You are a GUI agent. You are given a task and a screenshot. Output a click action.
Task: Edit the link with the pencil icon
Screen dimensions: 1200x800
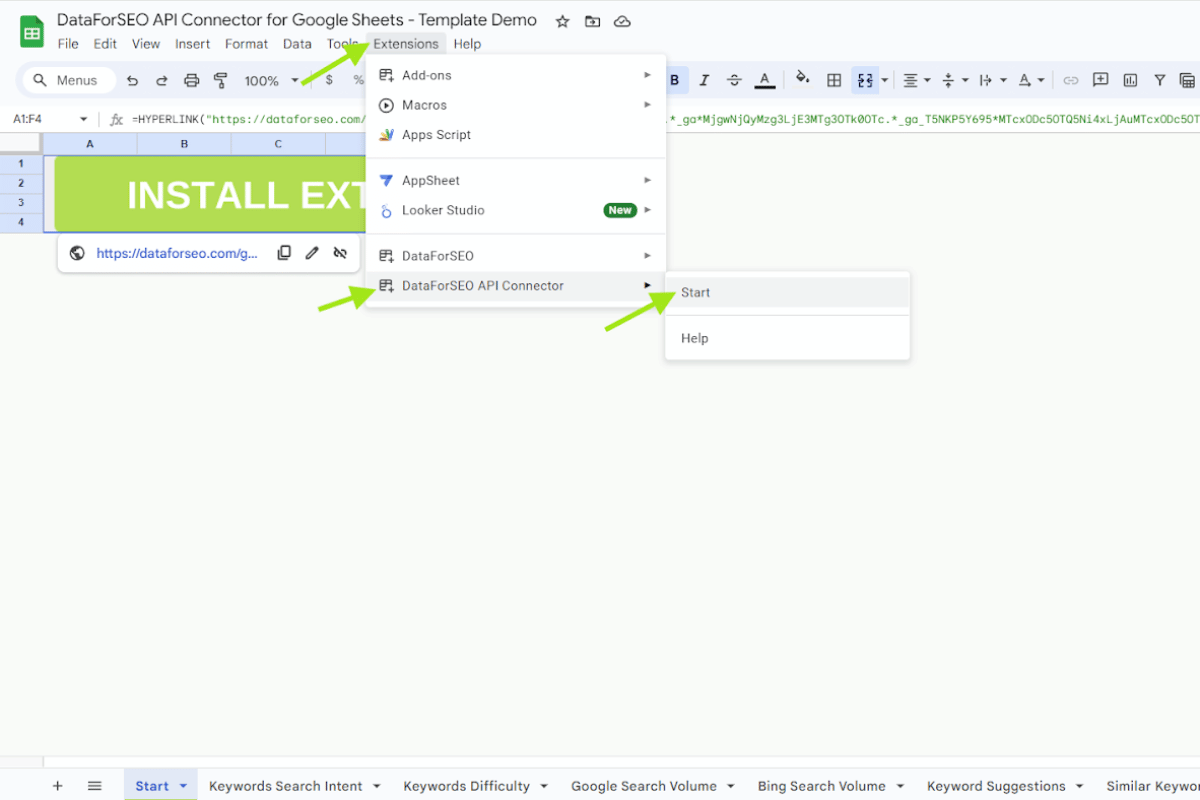pos(311,253)
